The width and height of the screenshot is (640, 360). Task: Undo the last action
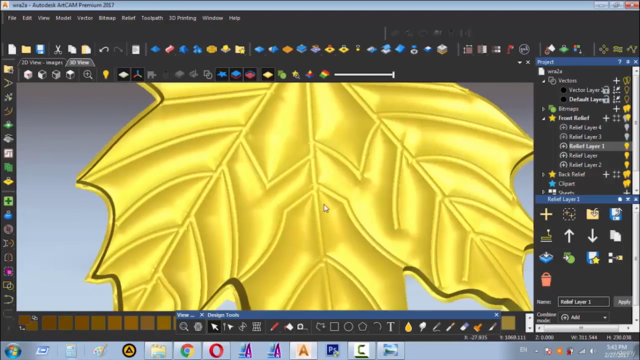[x=104, y=49]
